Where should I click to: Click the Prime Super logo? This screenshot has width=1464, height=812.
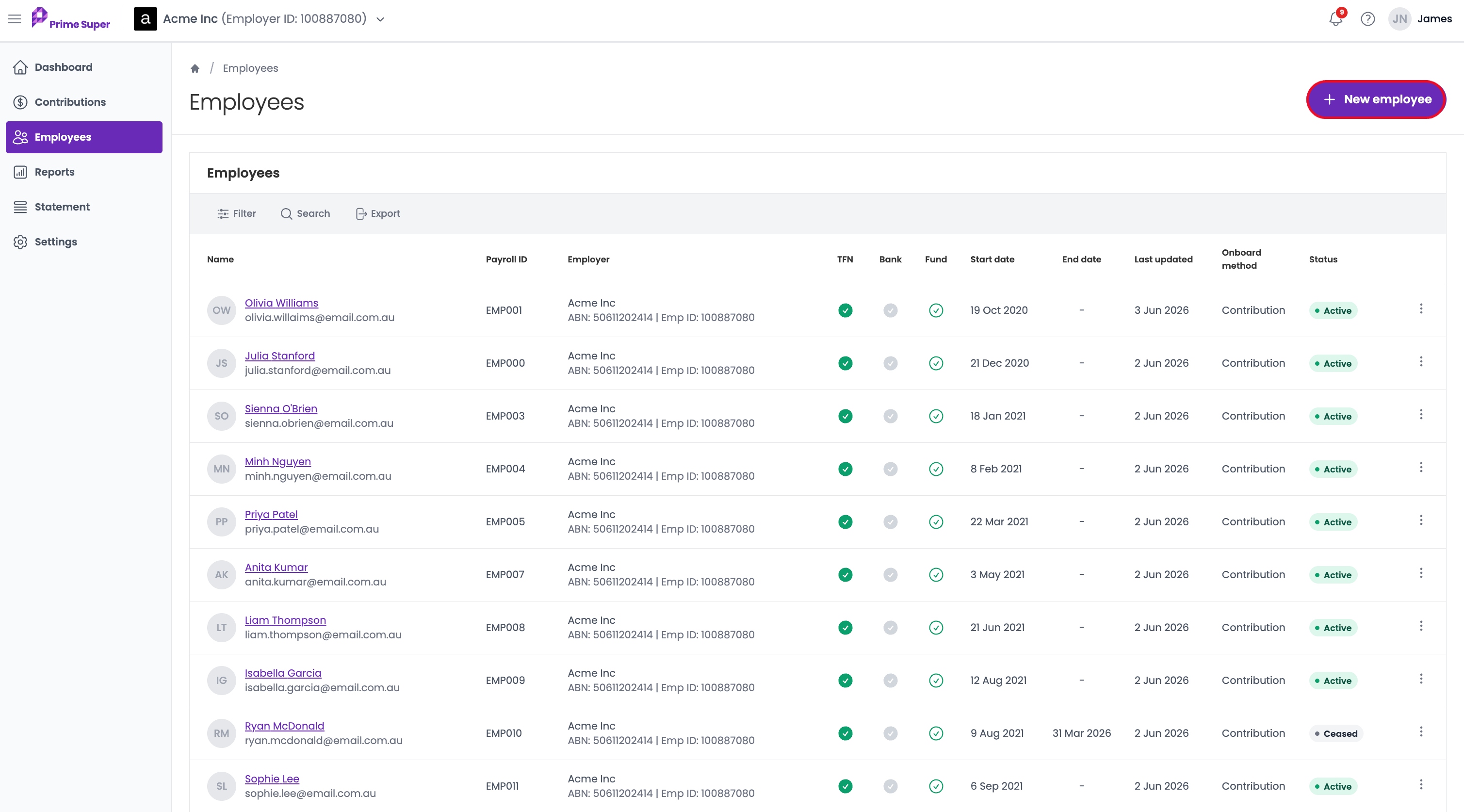pyautogui.click(x=70, y=19)
